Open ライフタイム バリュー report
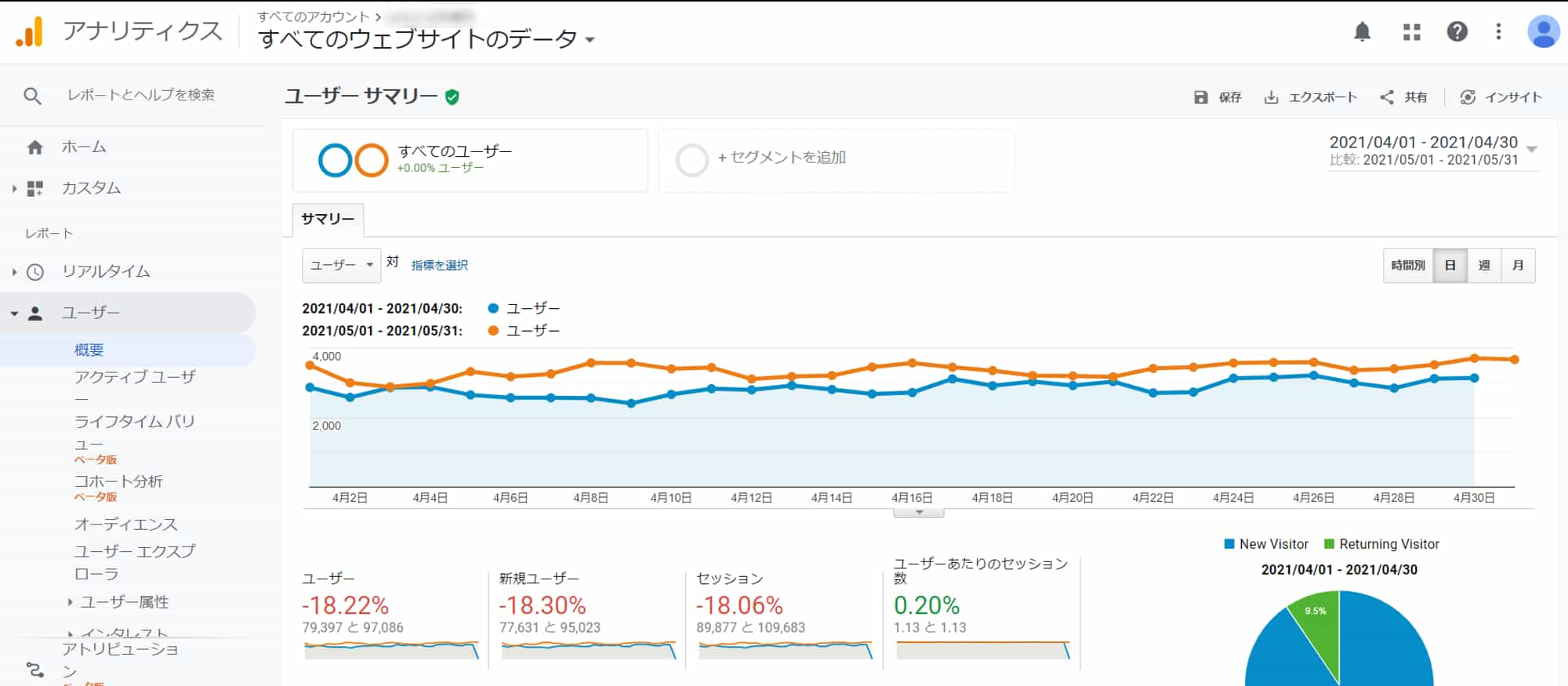 click(x=134, y=432)
